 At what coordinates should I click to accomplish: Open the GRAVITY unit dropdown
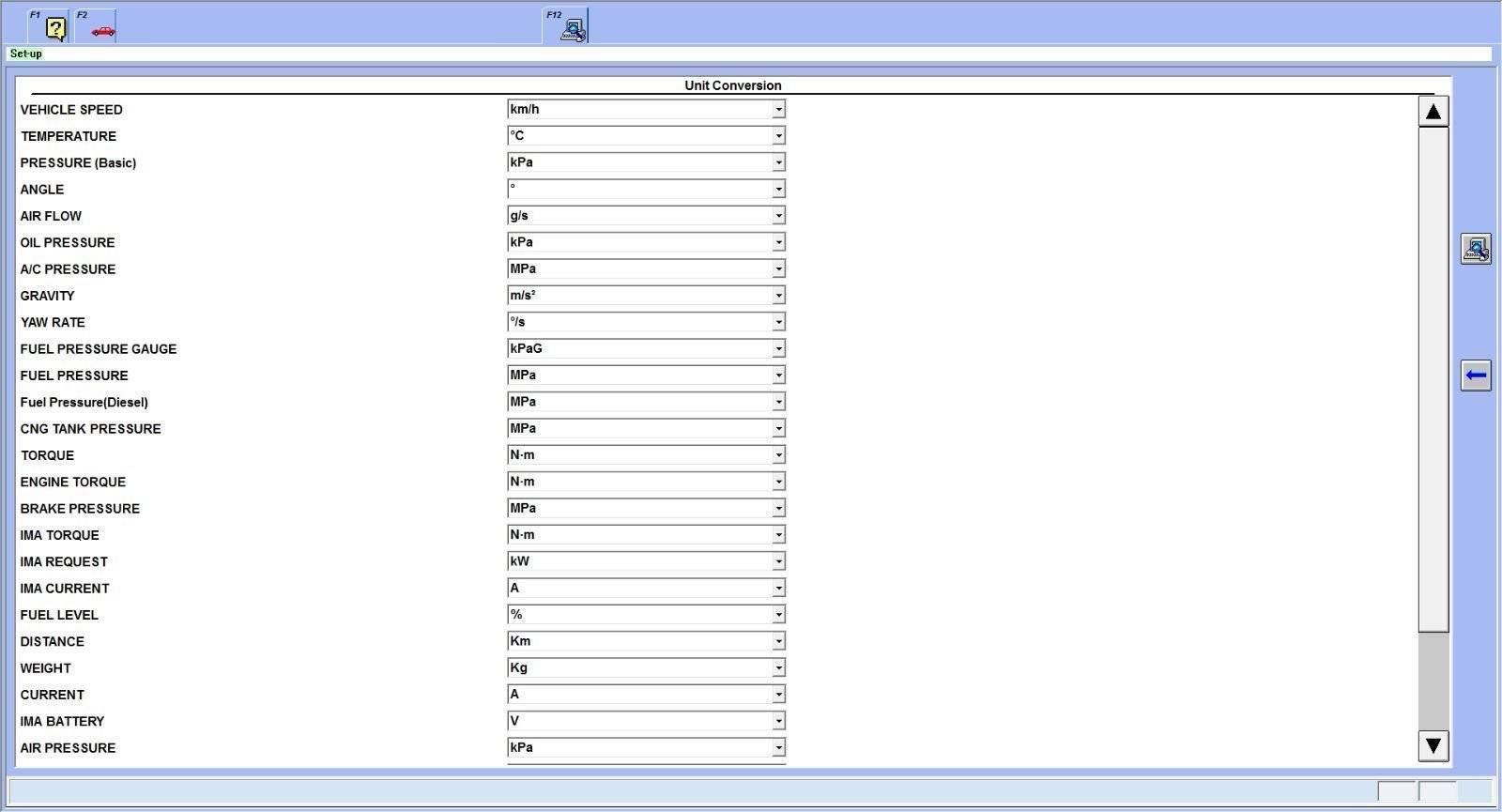pyautogui.click(x=646, y=295)
